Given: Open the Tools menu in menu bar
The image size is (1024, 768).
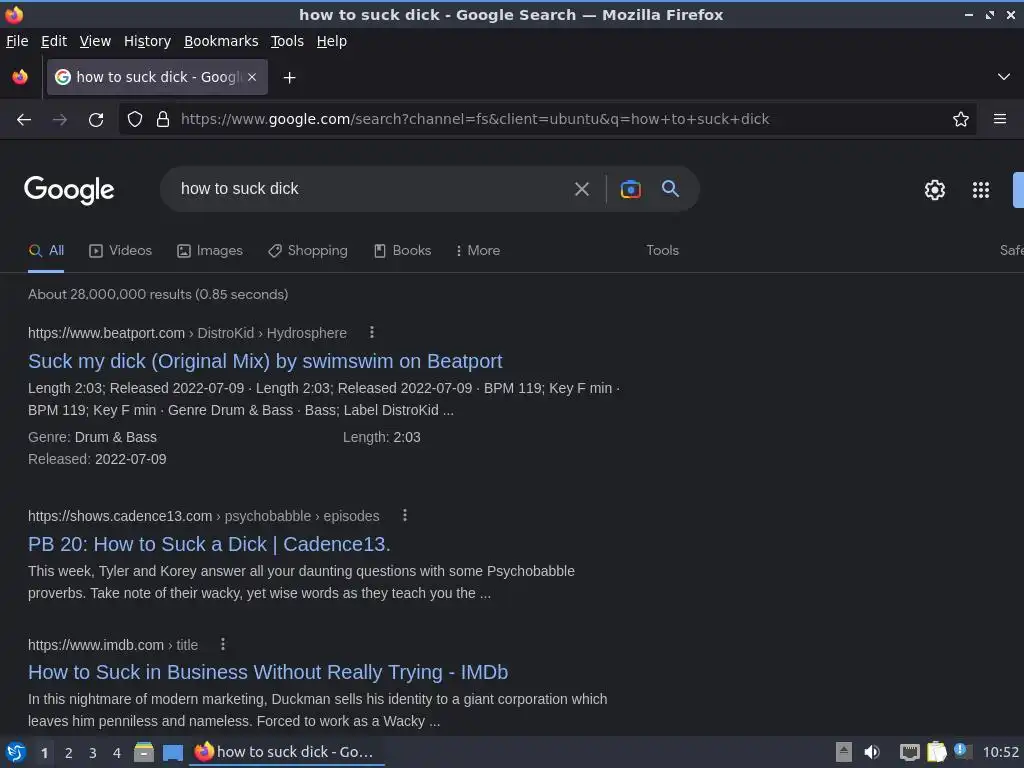Looking at the screenshot, I should [x=287, y=41].
